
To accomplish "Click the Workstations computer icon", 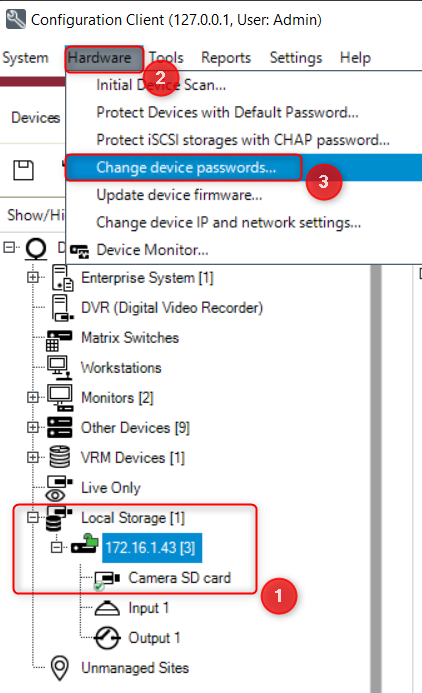I will coord(59,368).
